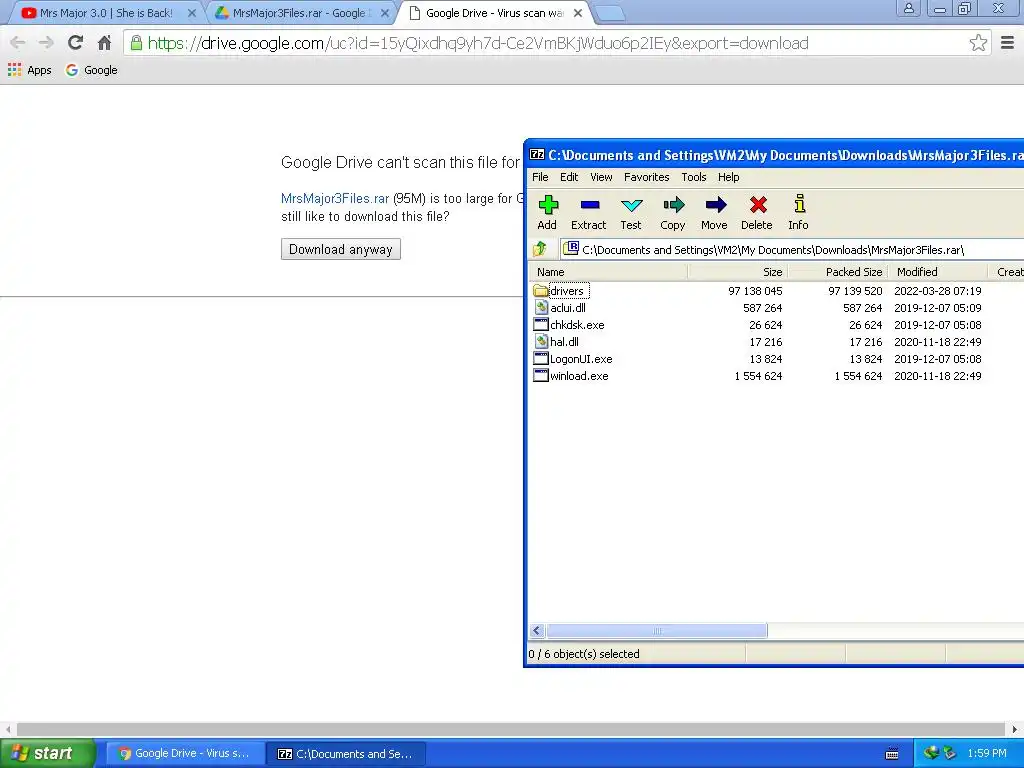
Task: Go up one folder level in 7-Zip
Action: click(x=540, y=249)
